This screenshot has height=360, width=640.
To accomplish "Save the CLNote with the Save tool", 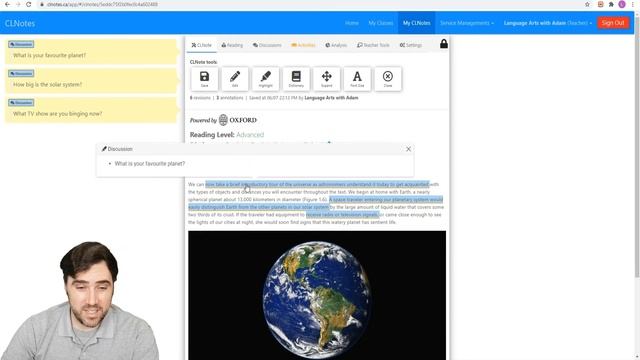I will click(x=204, y=78).
